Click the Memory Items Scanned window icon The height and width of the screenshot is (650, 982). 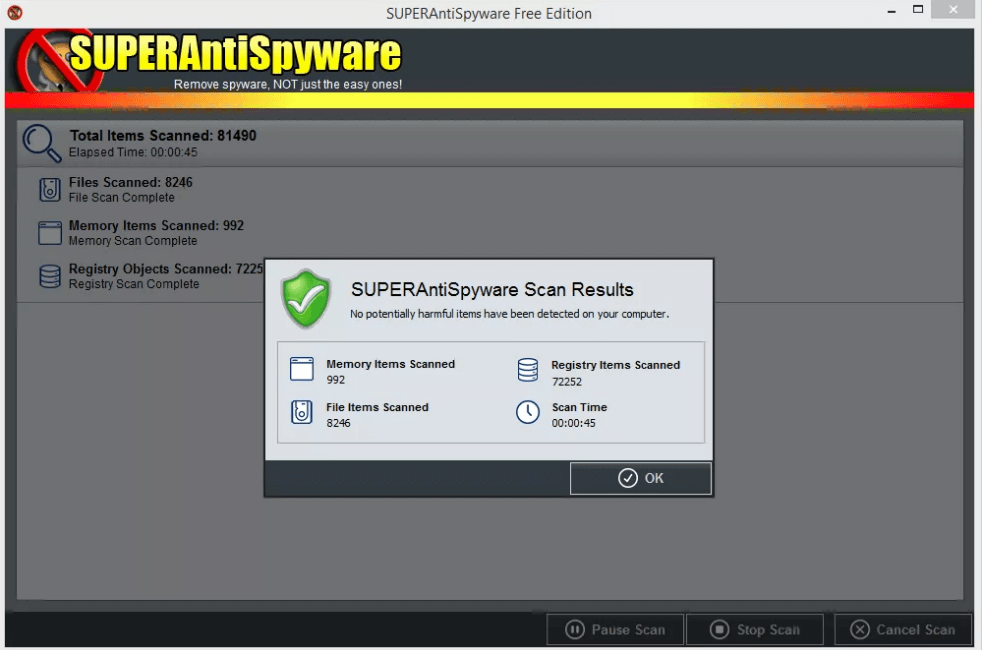48,232
